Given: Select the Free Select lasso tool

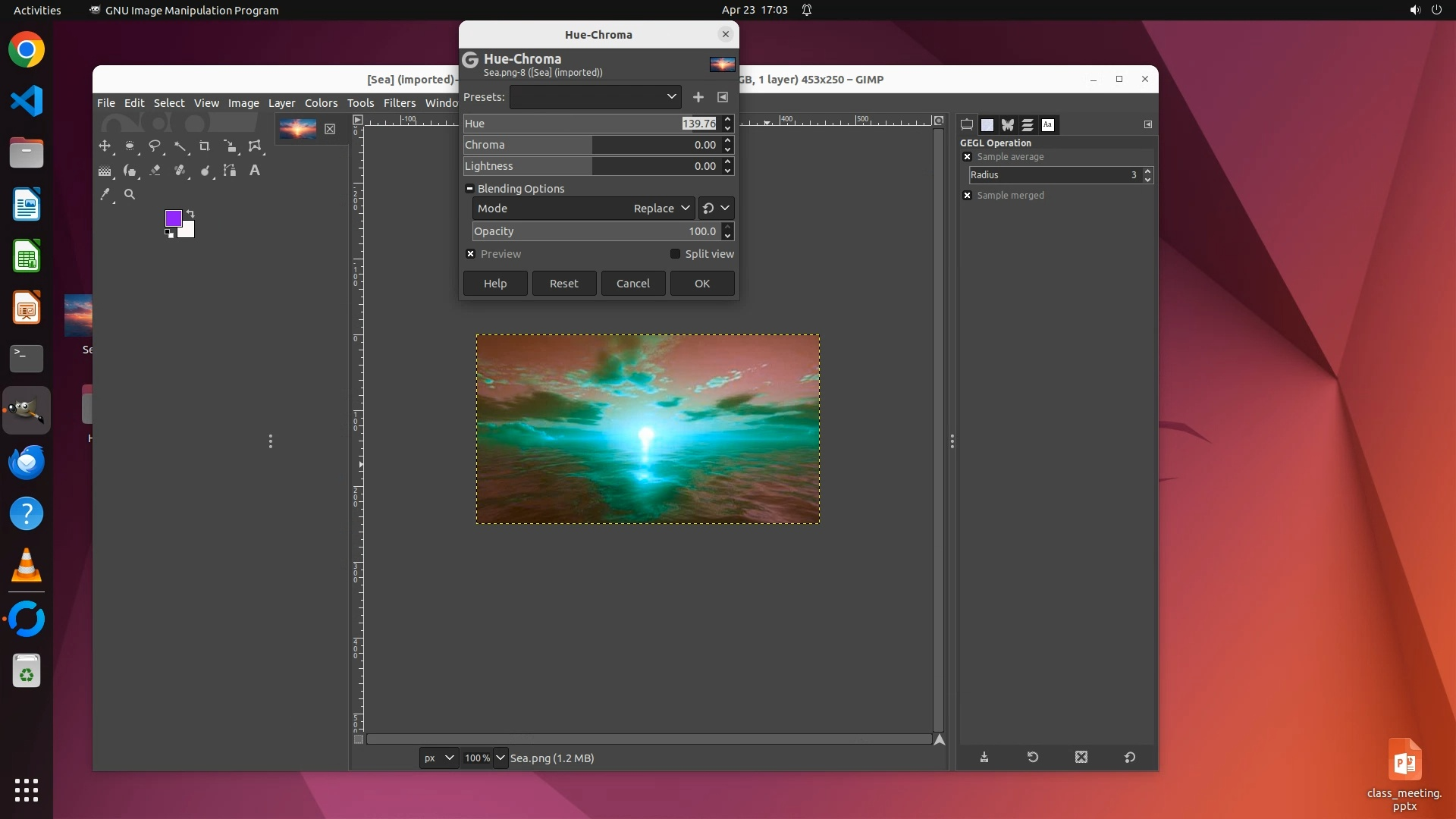Looking at the screenshot, I should [x=155, y=146].
